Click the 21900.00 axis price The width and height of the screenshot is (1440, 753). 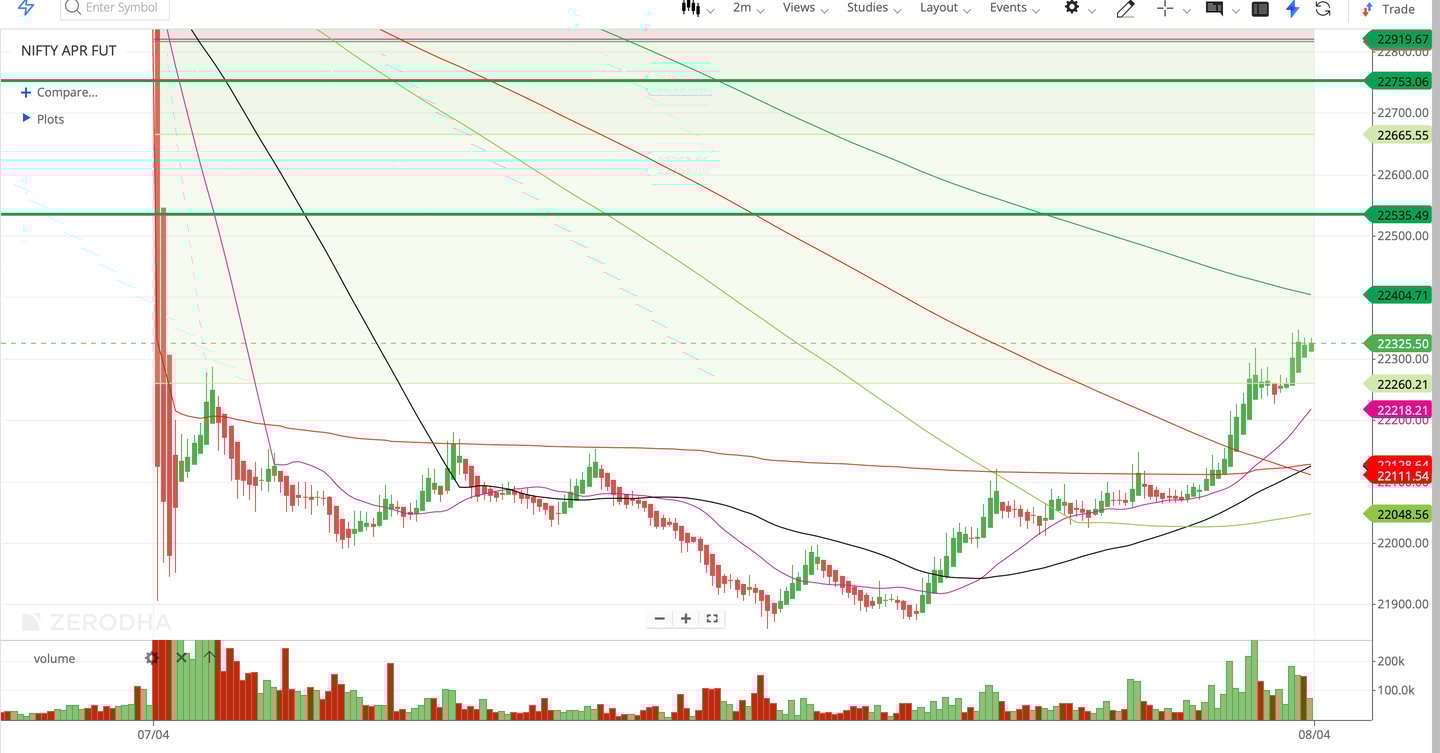coord(1402,604)
